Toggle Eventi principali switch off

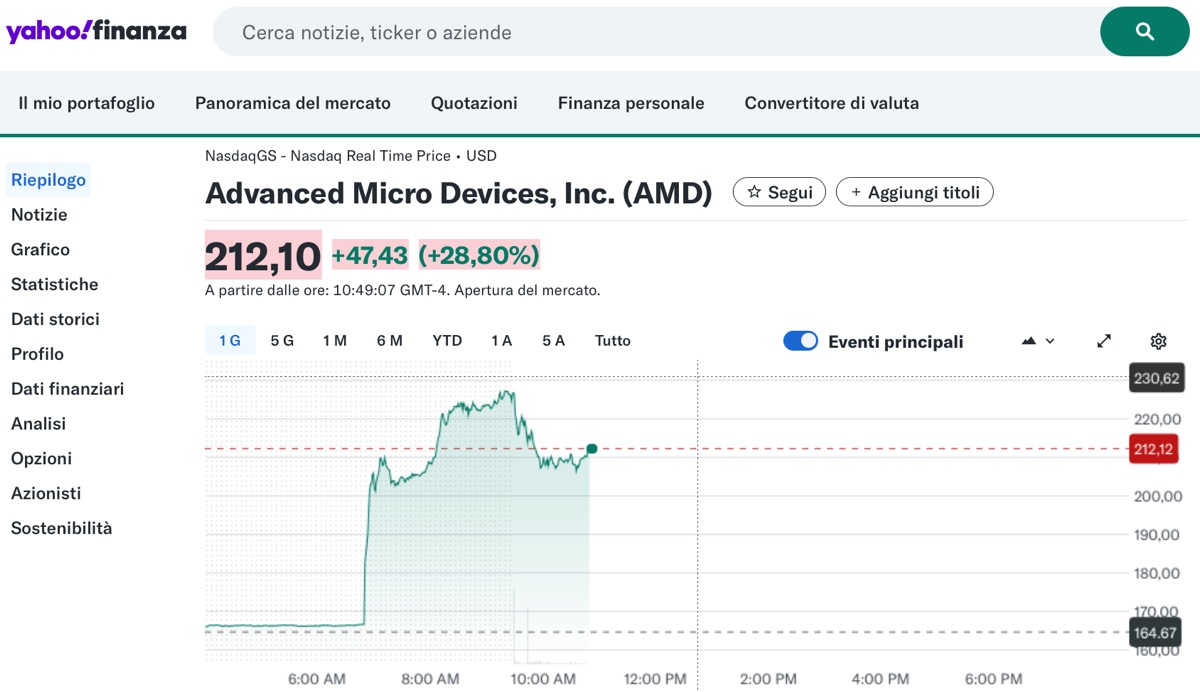point(800,341)
